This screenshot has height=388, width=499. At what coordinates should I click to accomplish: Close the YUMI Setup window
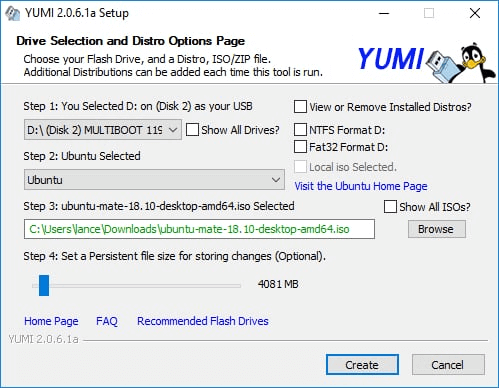point(475,13)
